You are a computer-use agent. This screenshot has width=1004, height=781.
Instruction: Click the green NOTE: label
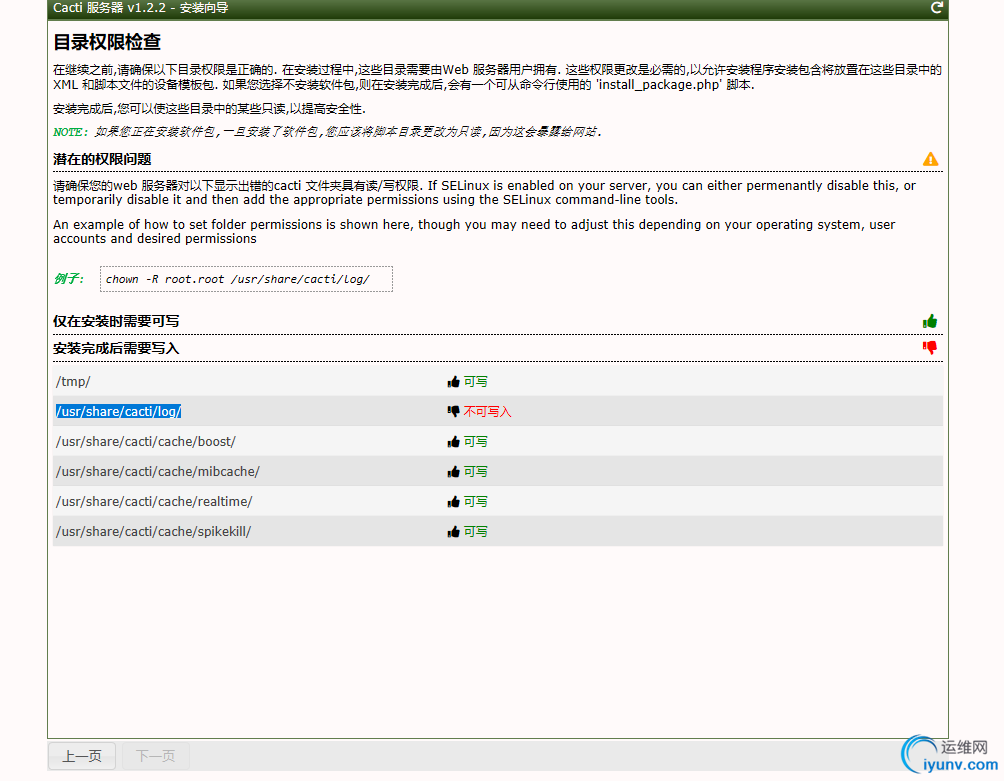click(71, 132)
